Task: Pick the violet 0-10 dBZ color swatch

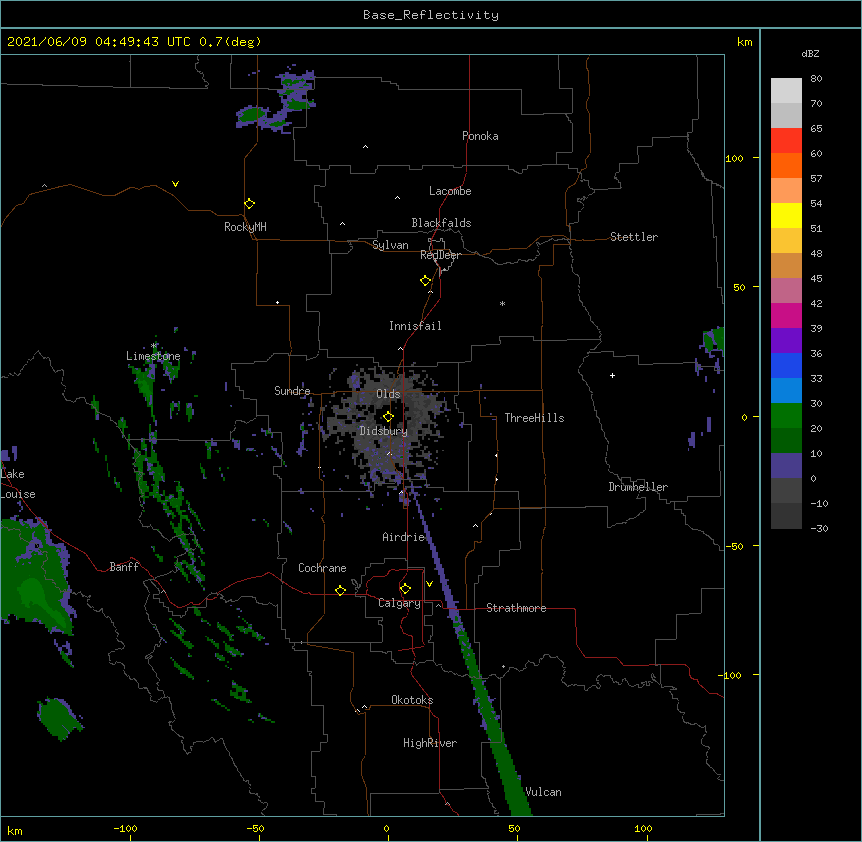Action: point(786,466)
